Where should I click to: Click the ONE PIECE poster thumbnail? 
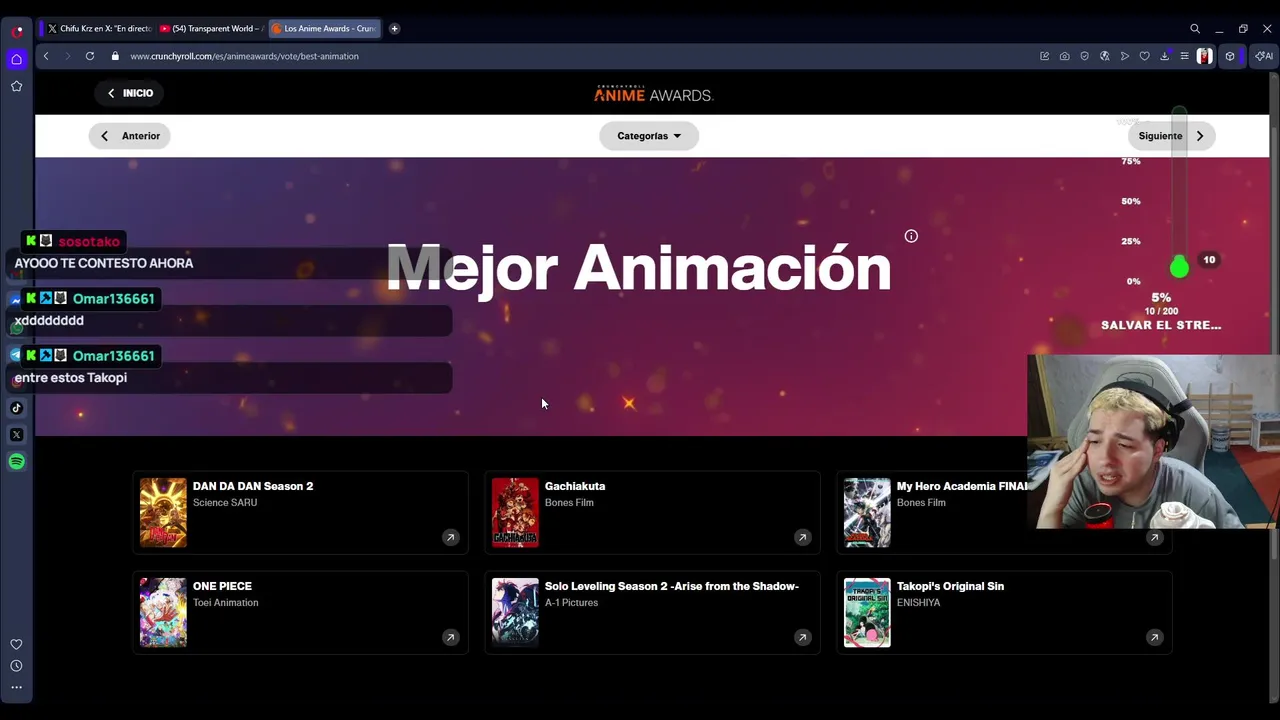coord(163,613)
